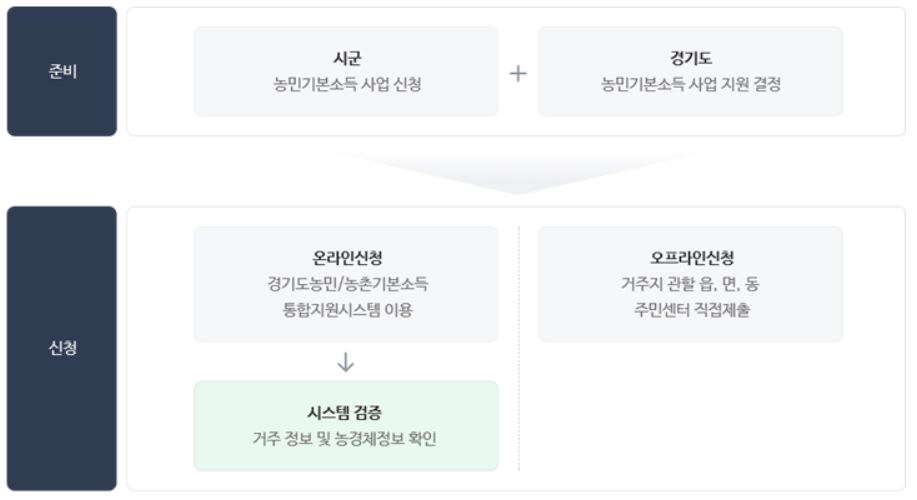Select the dark 준비 stage label
Viewport: 917px width, 500px height.
62,71
